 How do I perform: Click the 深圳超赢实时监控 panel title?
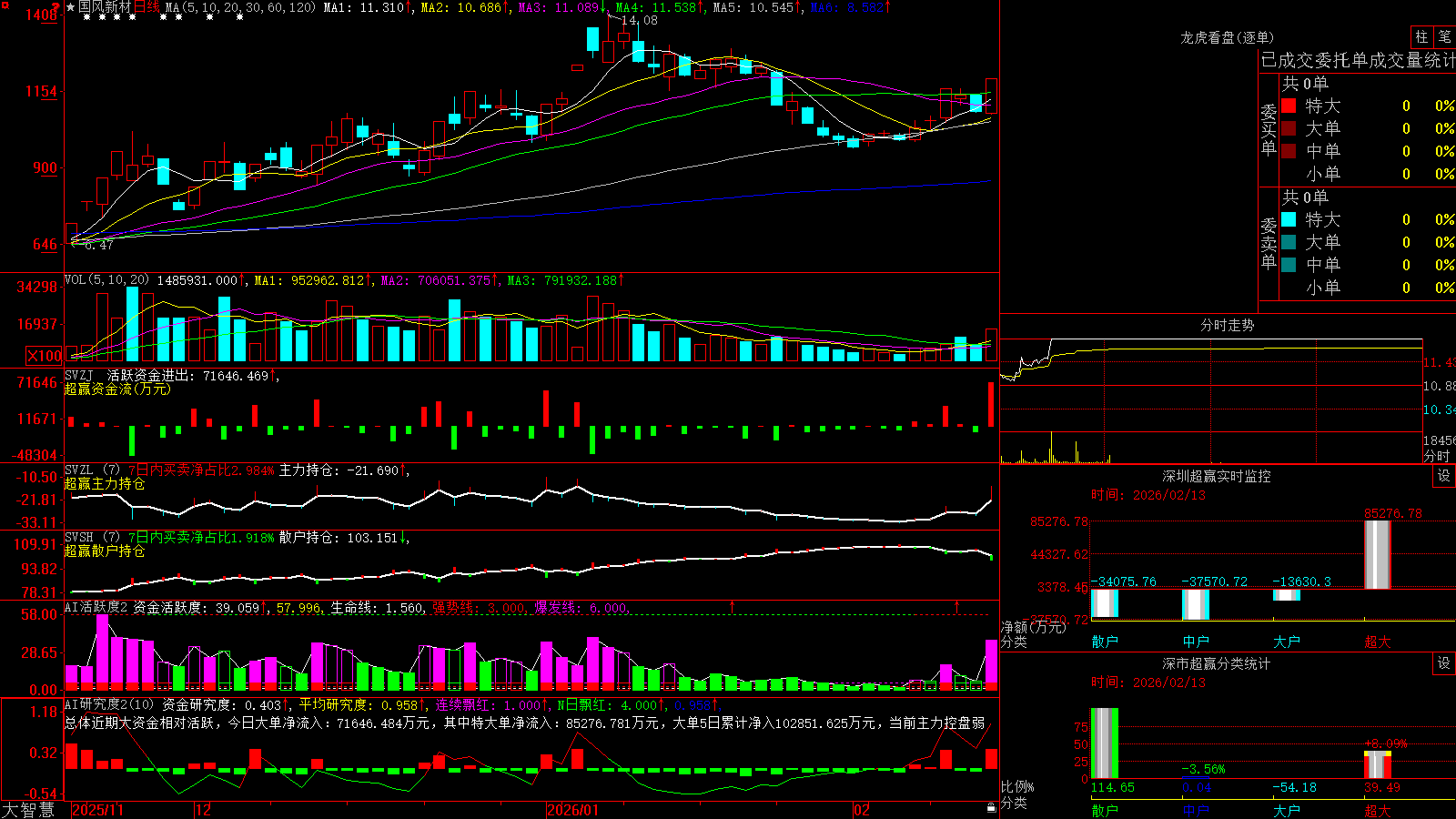[x=1216, y=476]
